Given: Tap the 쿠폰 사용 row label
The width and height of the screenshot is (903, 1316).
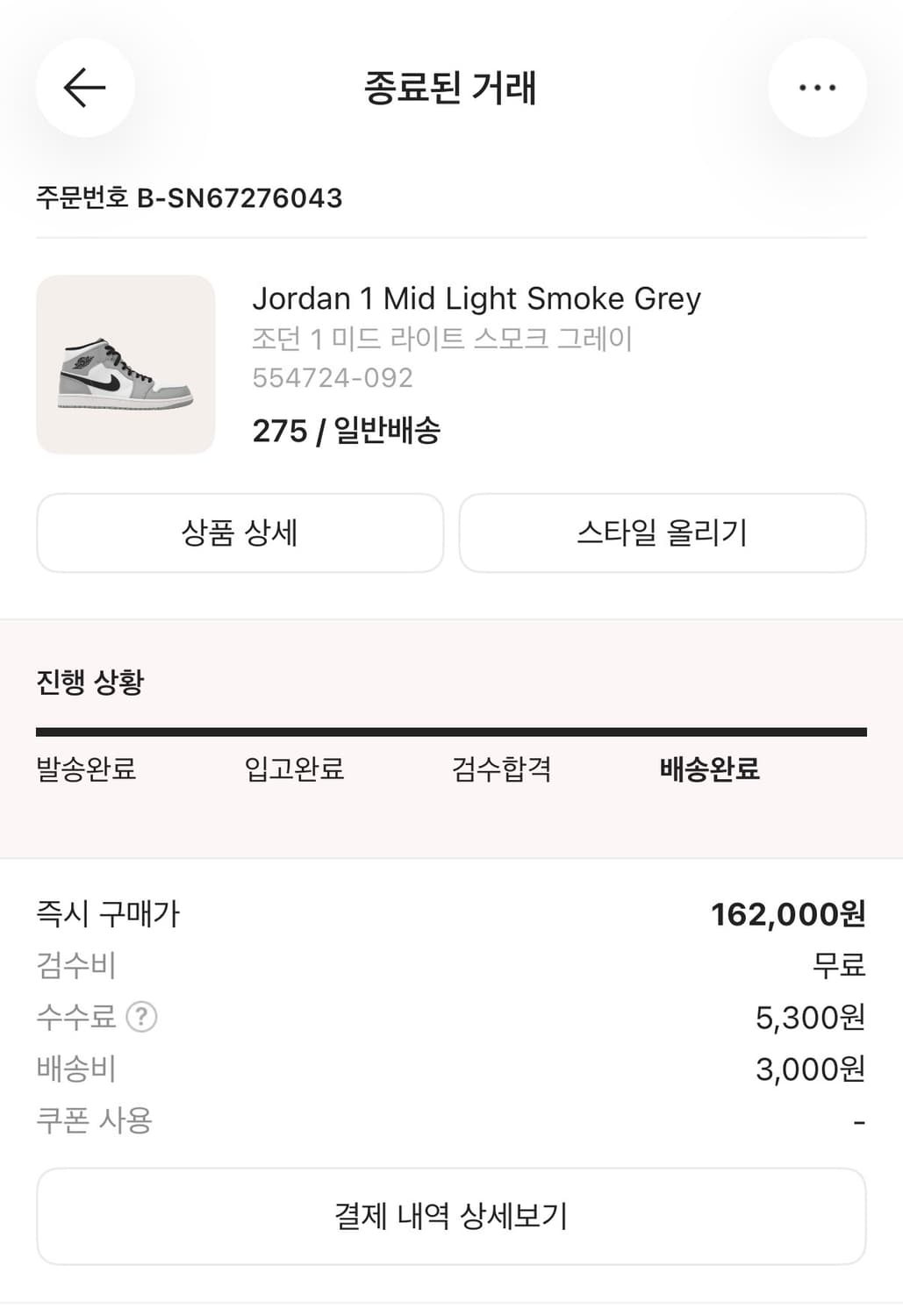Looking at the screenshot, I should pos(94,1120).
